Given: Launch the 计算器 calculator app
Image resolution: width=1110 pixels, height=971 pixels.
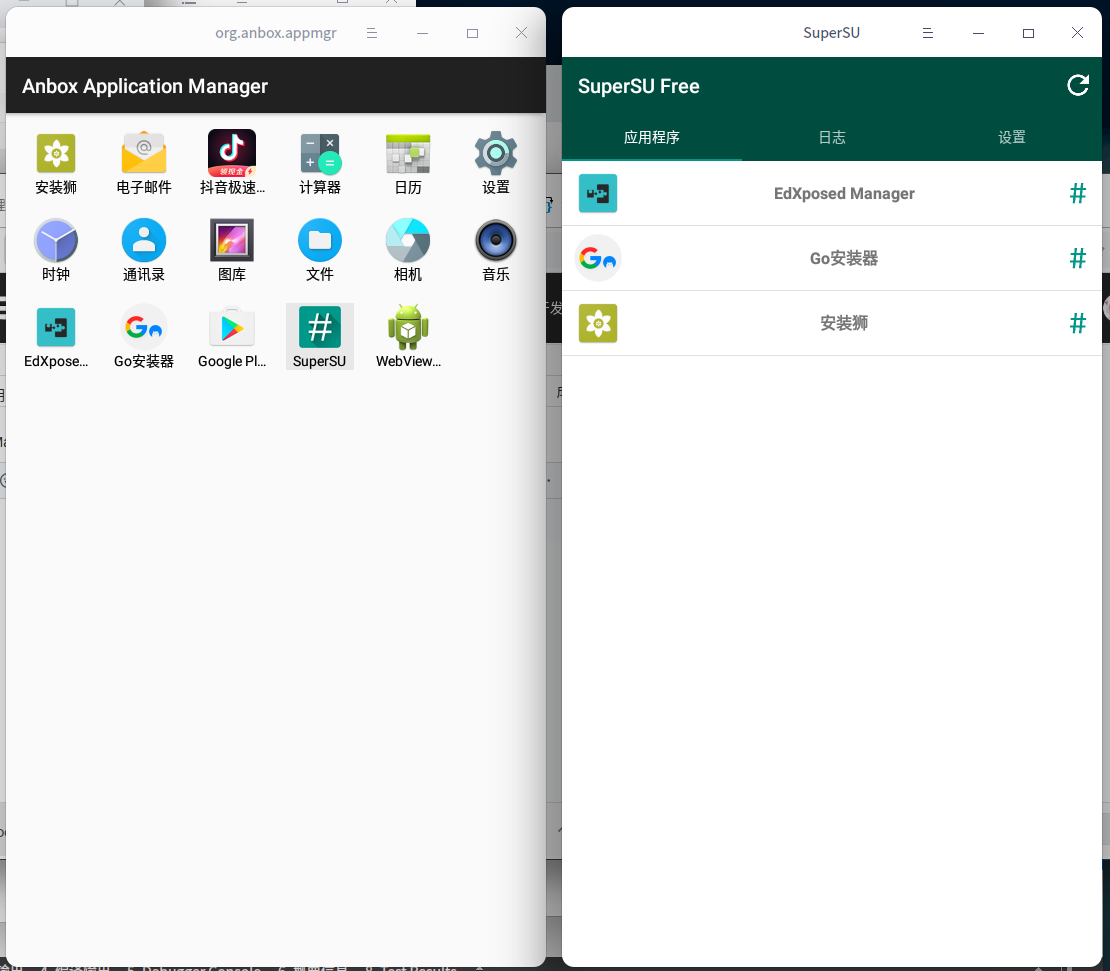Looking at the screenshot, I should pos(320,164).
